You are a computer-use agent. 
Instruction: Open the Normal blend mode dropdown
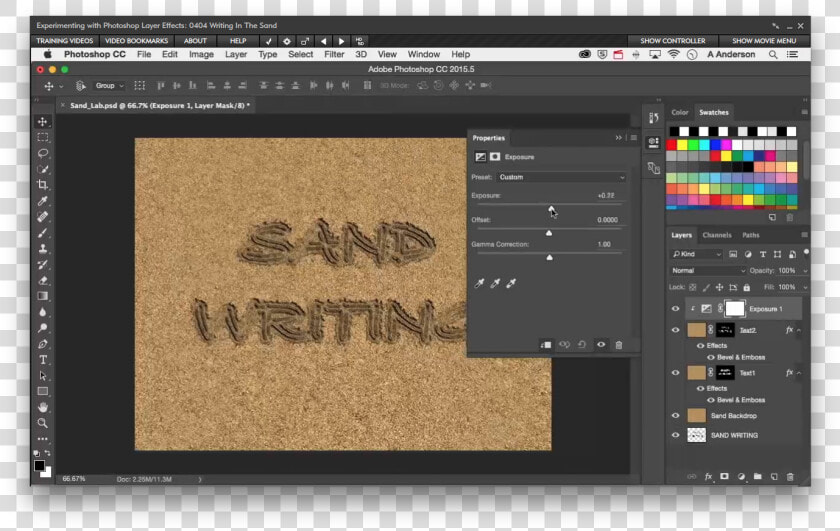tap(708, 271)
